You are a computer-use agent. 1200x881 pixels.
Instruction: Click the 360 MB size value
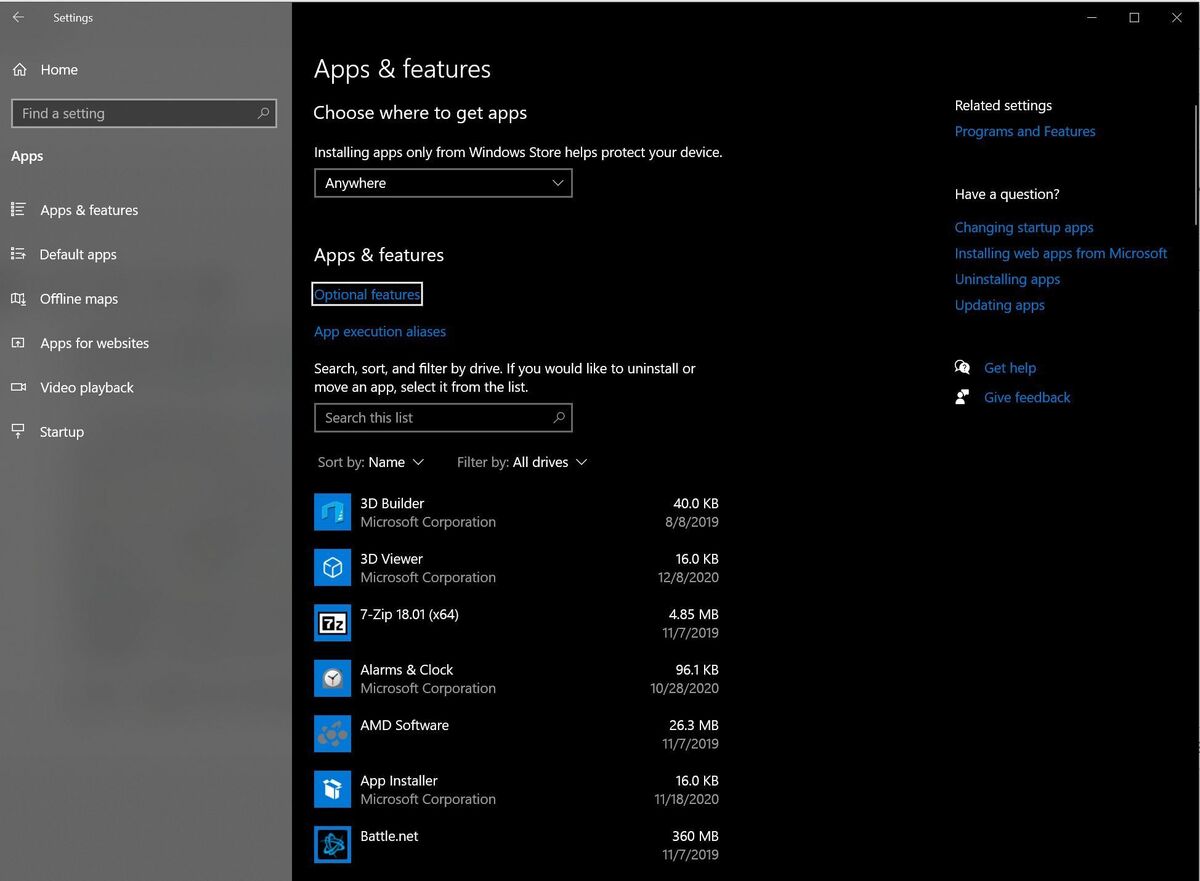(x=695, y=836)
